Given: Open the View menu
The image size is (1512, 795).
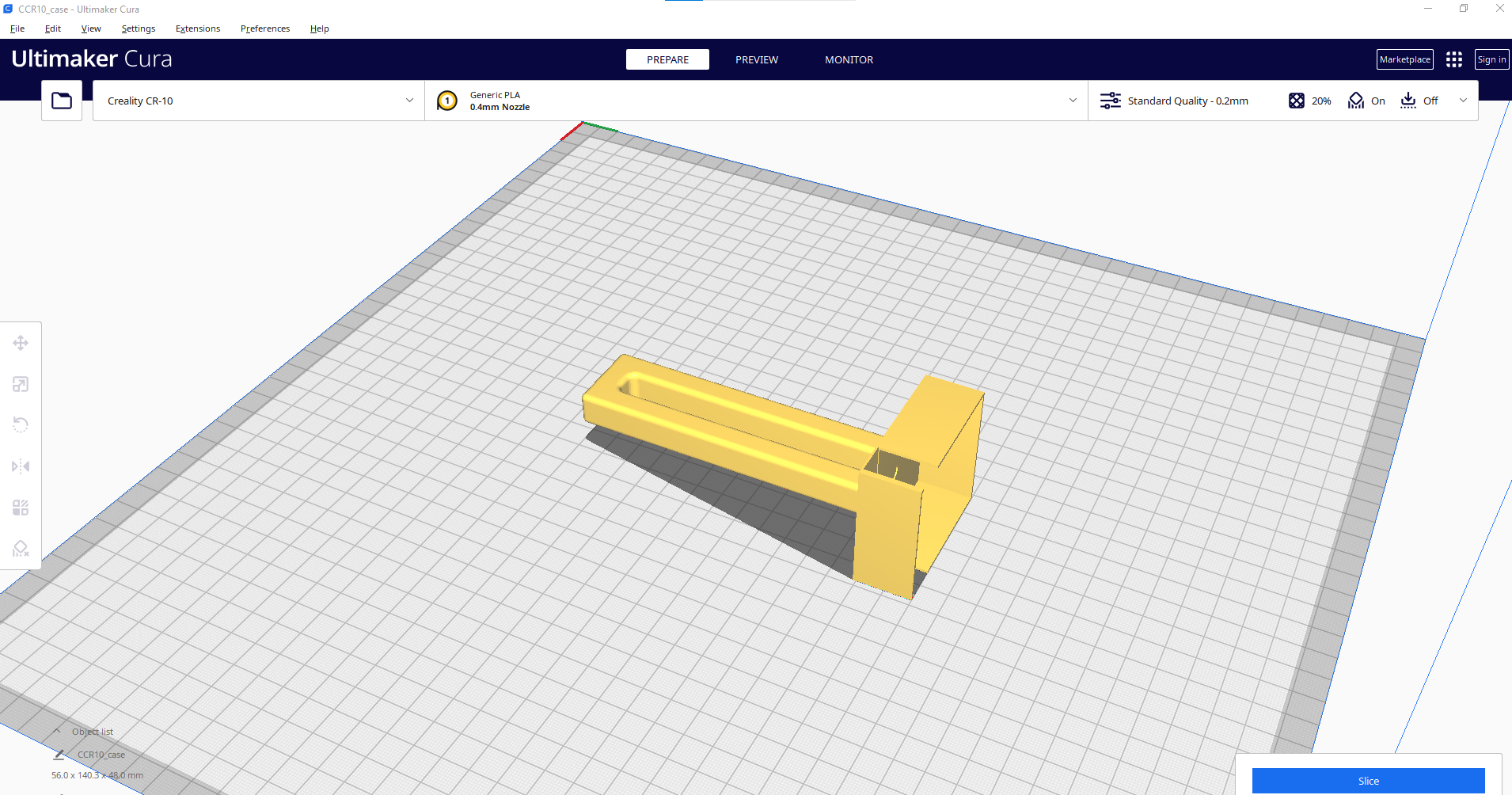Looking at the screenshot, I should pos(91,29).
